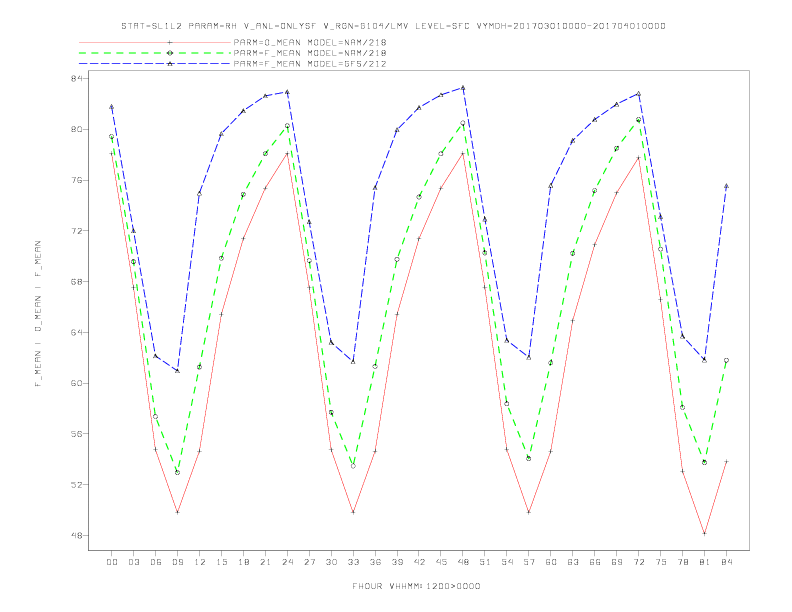
Task: Click red observed plus marker at hour 81
Action: (705, 533)
